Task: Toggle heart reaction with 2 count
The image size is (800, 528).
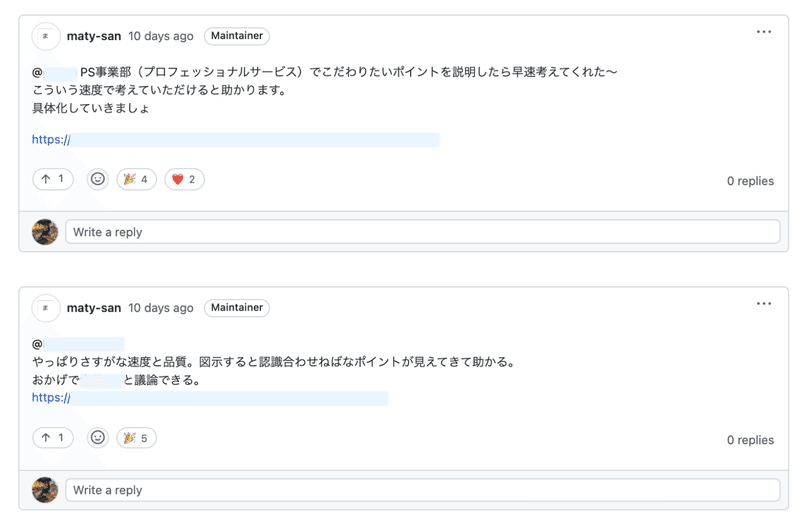Action: click(x=184, y=179)
